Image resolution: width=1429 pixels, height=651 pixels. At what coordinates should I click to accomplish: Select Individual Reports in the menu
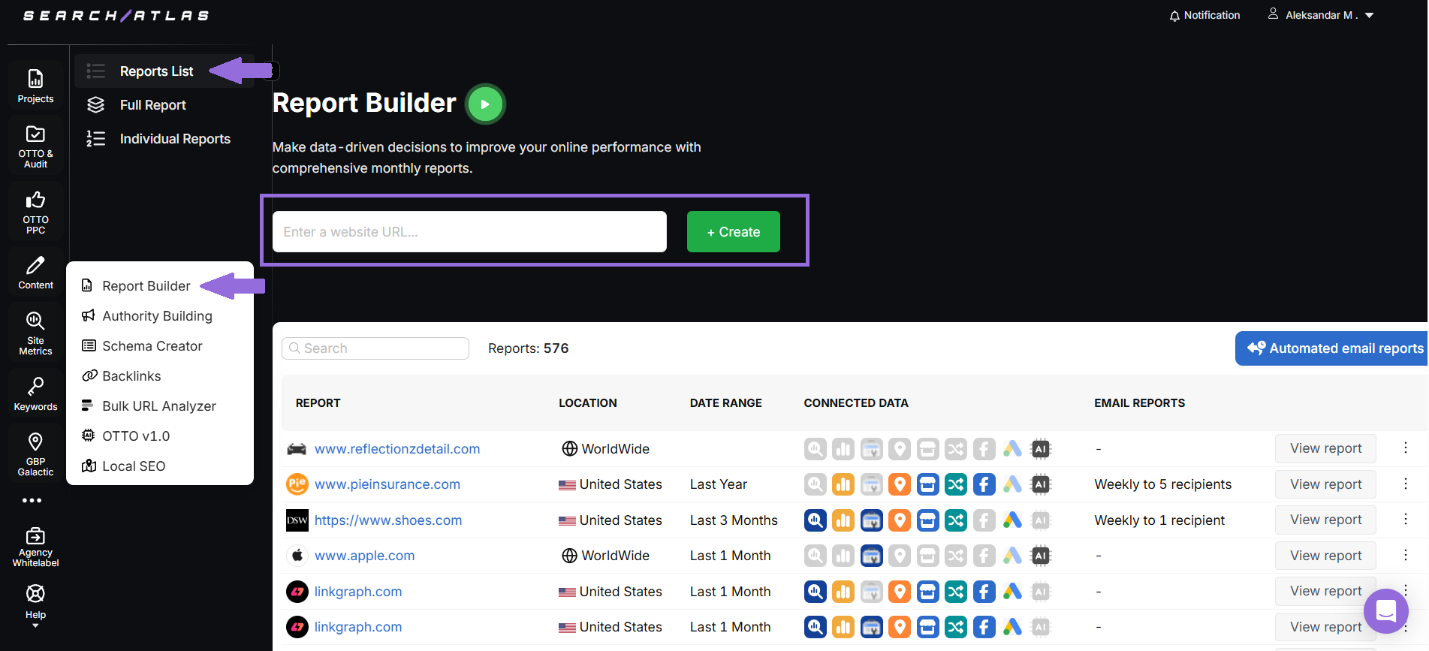click(x=175, y=139)
